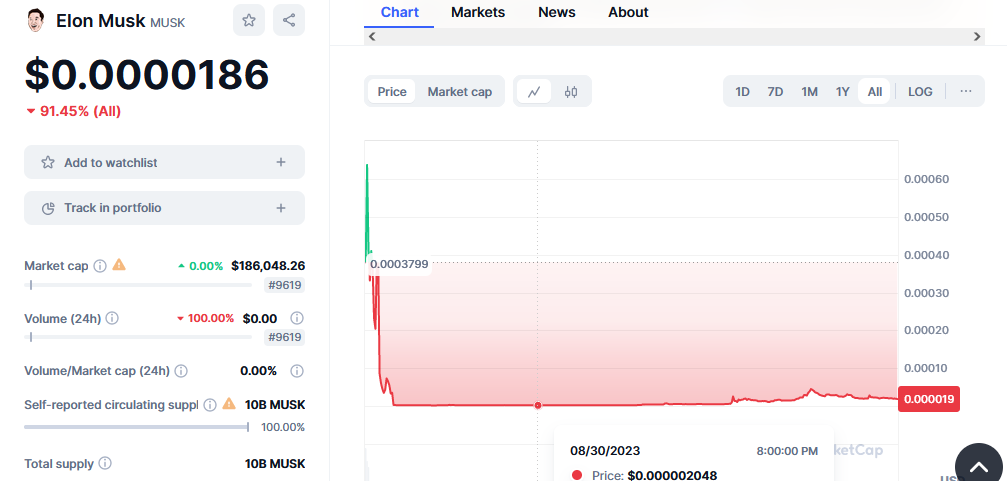Click circulating supply info icon
The image size is (1007, 481).
[210, 405]
